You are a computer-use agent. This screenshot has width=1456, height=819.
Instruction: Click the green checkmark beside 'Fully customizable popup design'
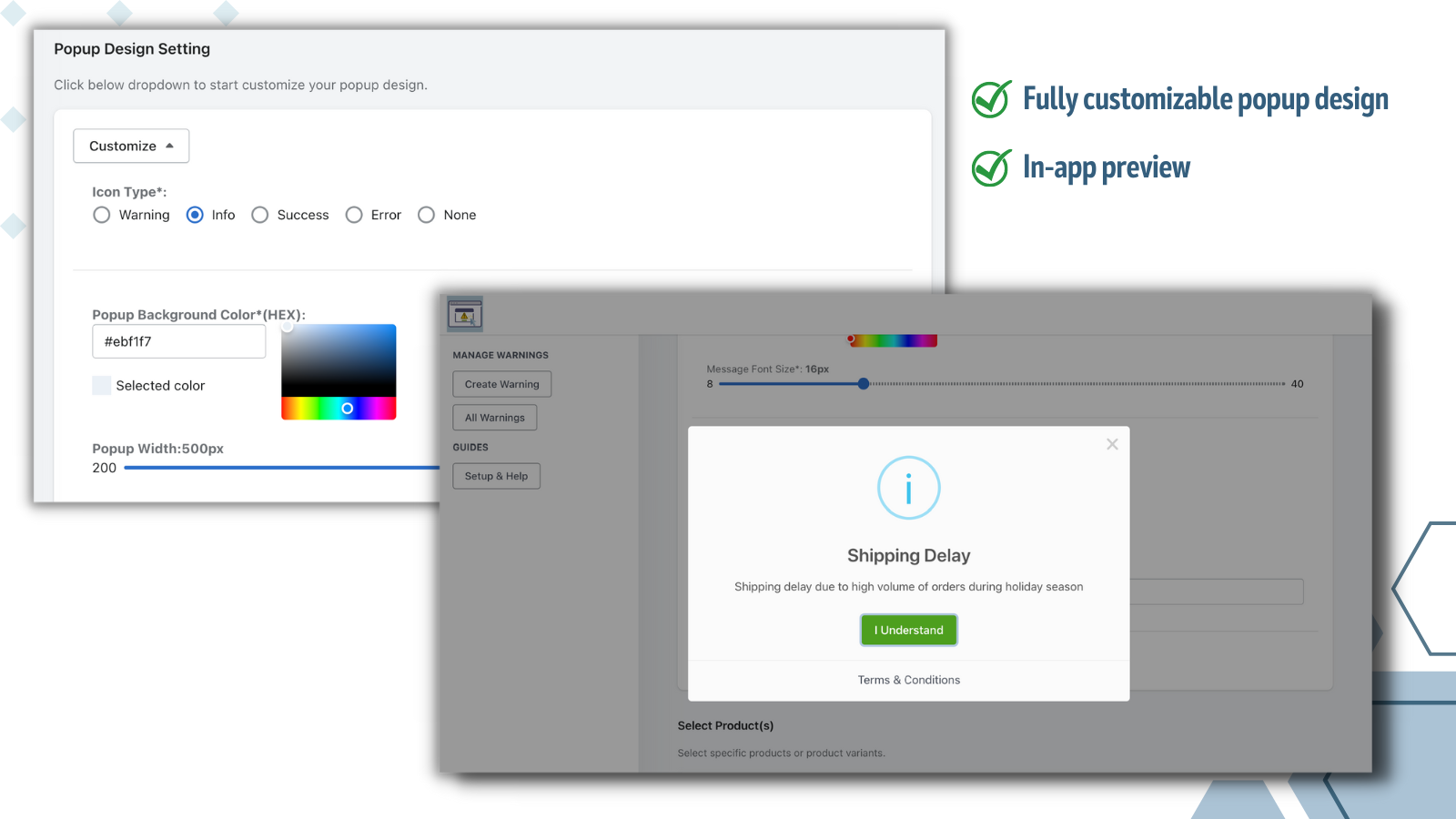click(991, 100)
